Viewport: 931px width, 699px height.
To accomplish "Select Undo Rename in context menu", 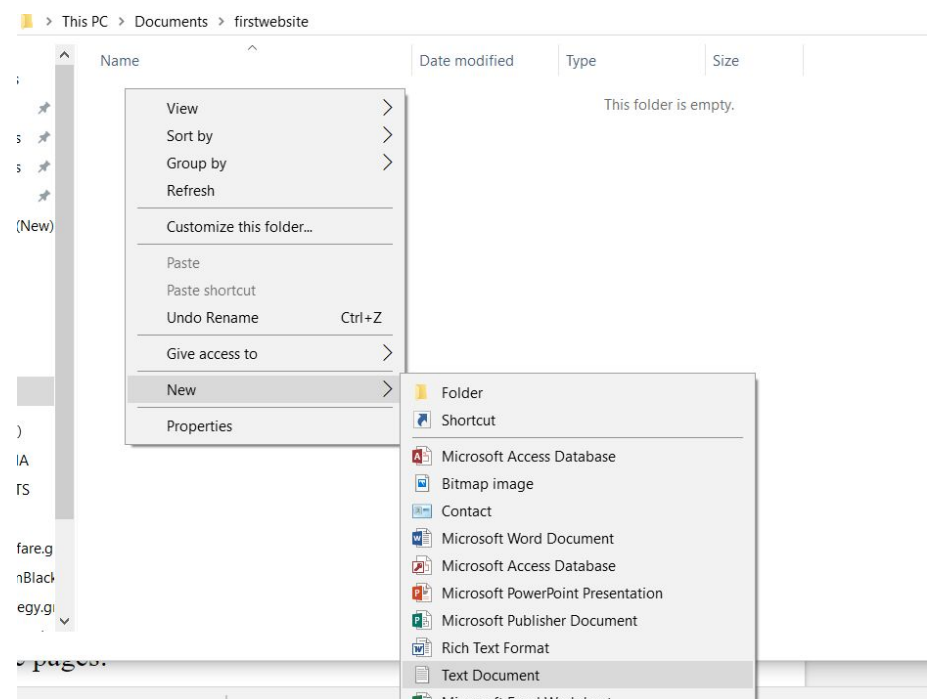I will click(x=212, y=318).
